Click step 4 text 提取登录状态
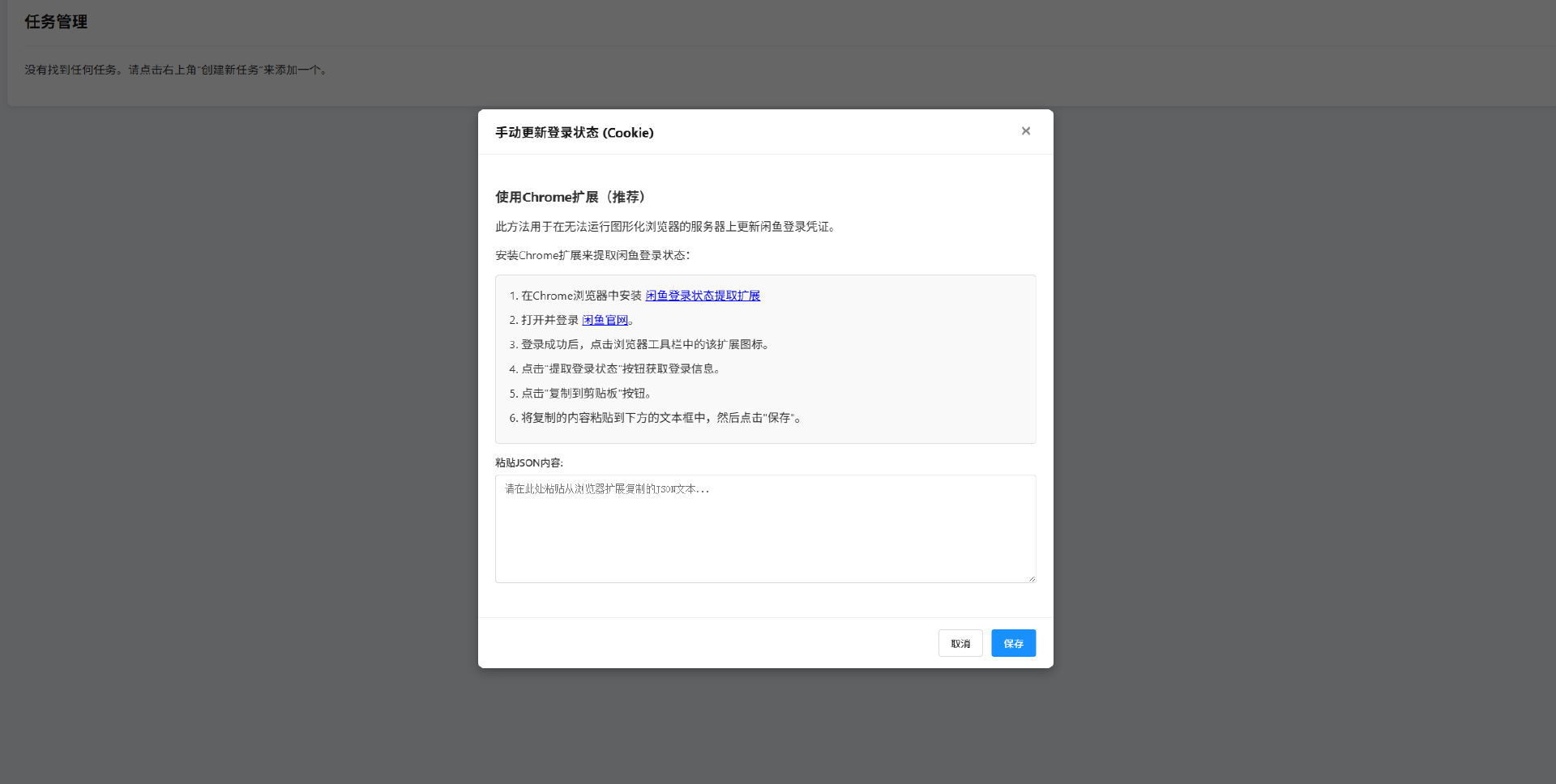 583,369
